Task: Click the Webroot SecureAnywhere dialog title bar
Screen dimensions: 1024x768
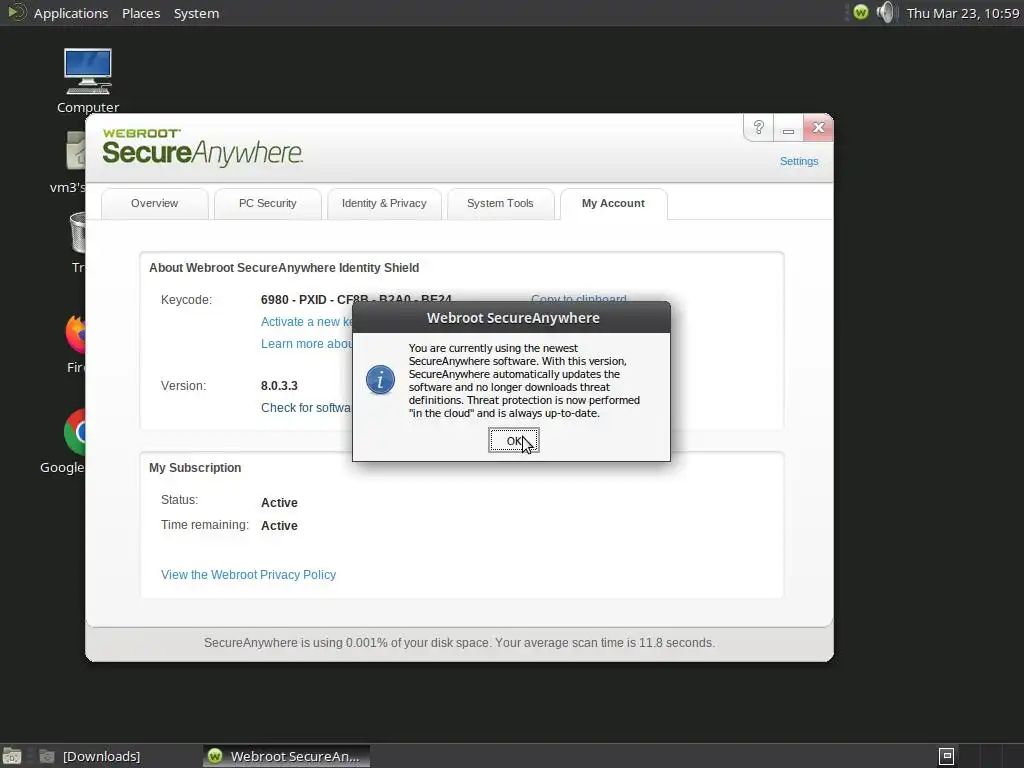Action: point(512,318)
